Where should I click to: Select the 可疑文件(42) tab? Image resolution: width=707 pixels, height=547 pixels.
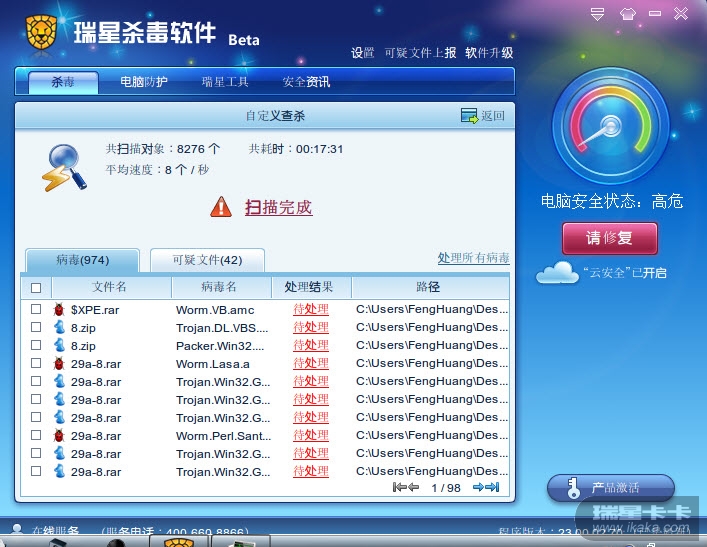coord(207,260)
